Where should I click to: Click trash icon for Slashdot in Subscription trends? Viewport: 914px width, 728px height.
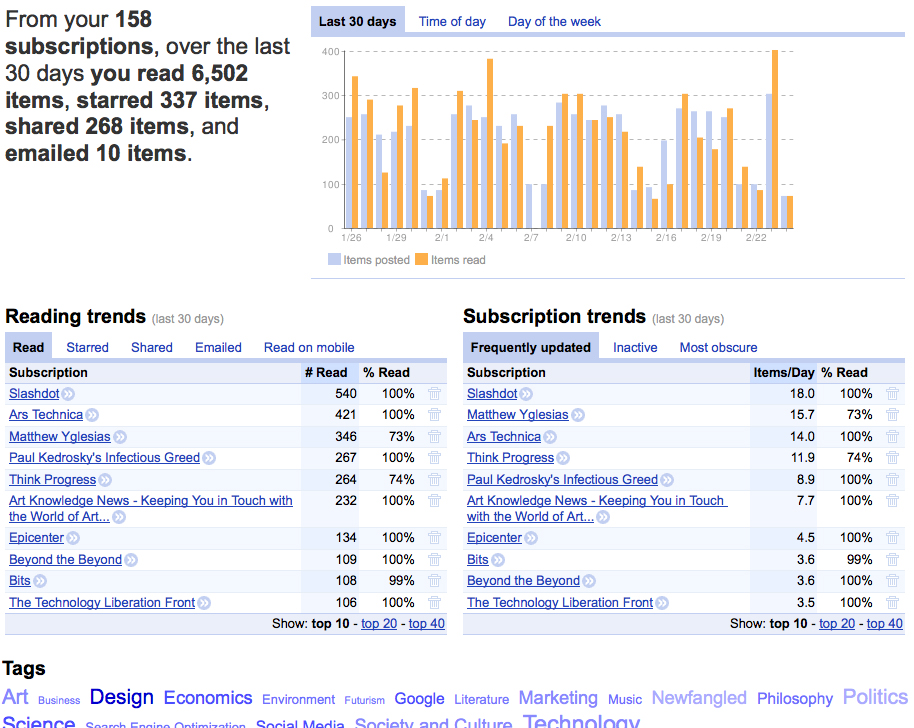click(892, 394)
